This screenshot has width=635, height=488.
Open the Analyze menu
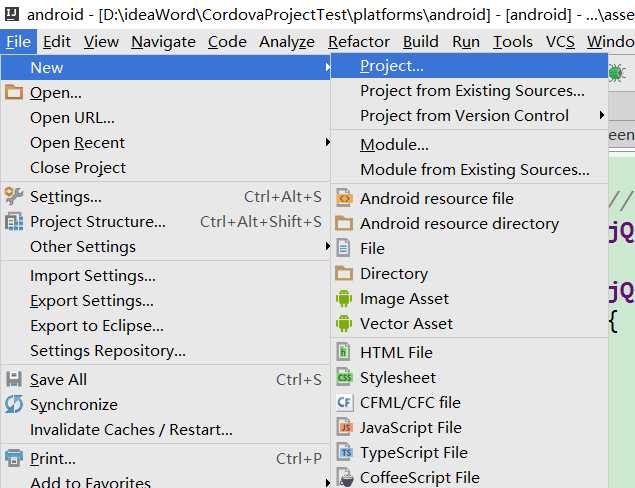coord(287,42)
